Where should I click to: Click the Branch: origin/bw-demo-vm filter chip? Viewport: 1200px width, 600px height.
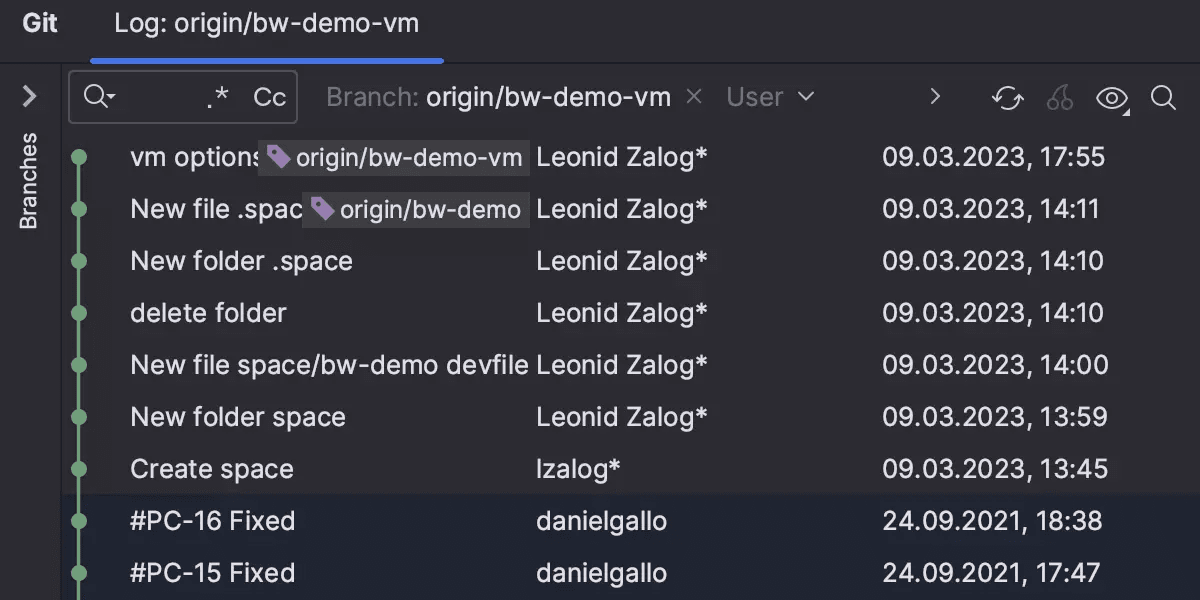[x=498, y=96]
